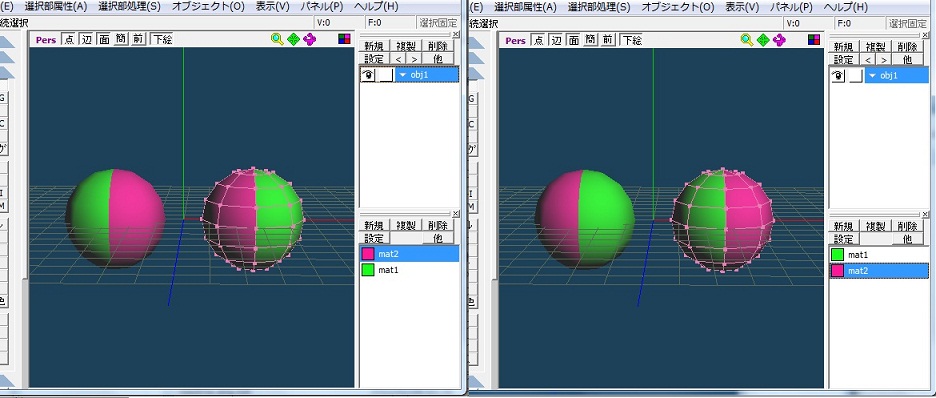This screenshot has height=398, width=936.
Task: Open Pers view mode dropdown in left viewport
Action: pyautogui.click(x=46, y=40)
